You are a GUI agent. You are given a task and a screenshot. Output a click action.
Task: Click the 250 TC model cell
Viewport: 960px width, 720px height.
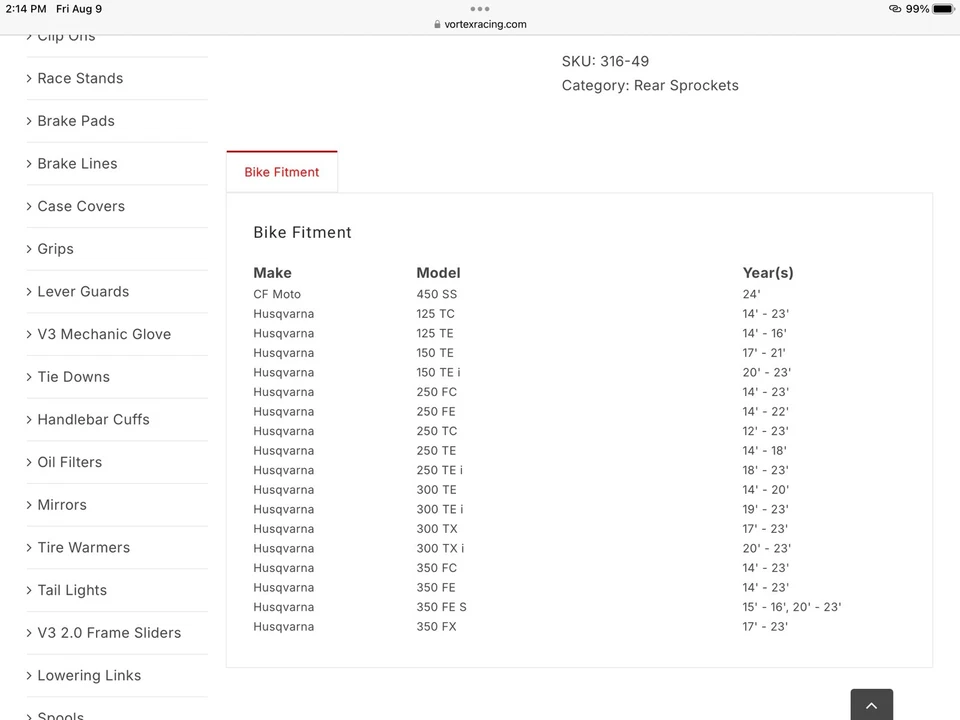point(437,432)
